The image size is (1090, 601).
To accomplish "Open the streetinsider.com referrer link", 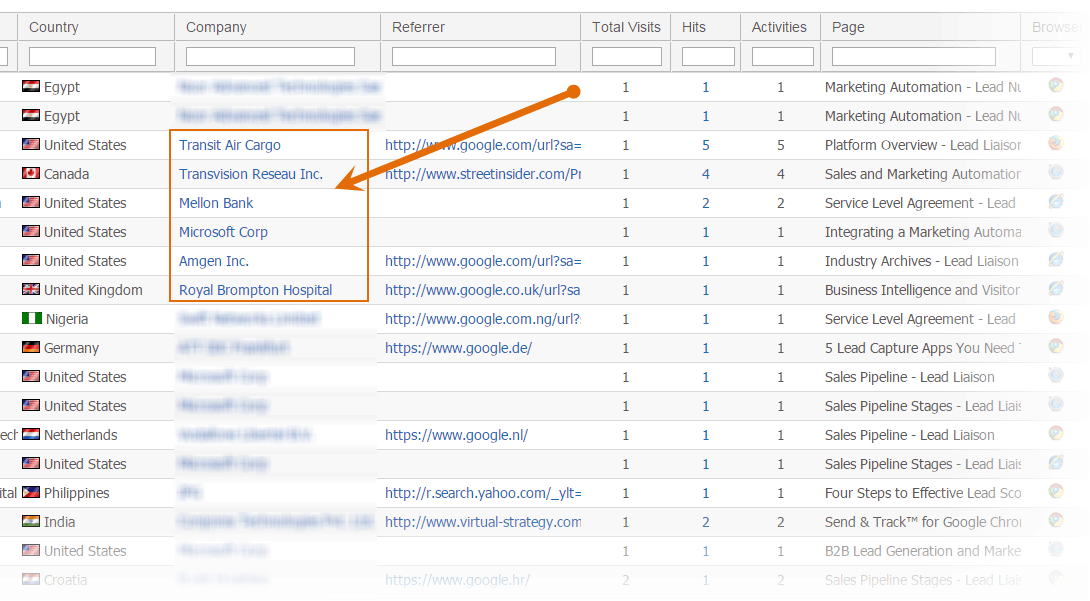I will coord(483,174).
